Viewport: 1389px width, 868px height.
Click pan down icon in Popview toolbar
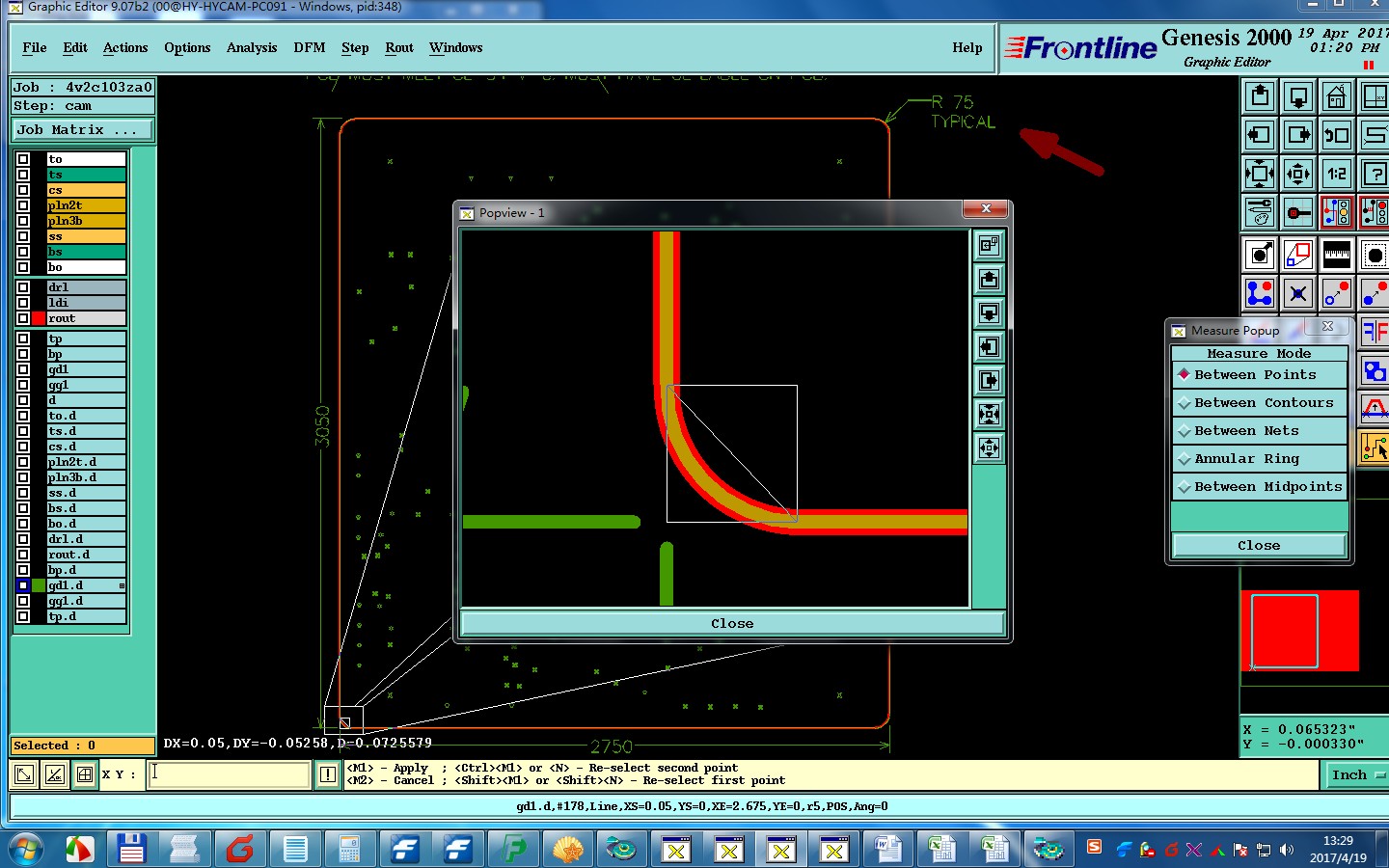(989, 312)
